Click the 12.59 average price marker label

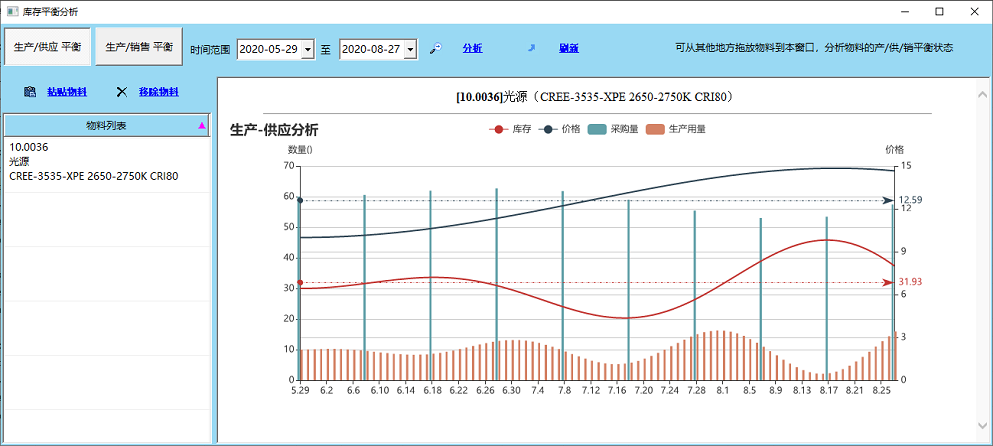pos(910,200)
